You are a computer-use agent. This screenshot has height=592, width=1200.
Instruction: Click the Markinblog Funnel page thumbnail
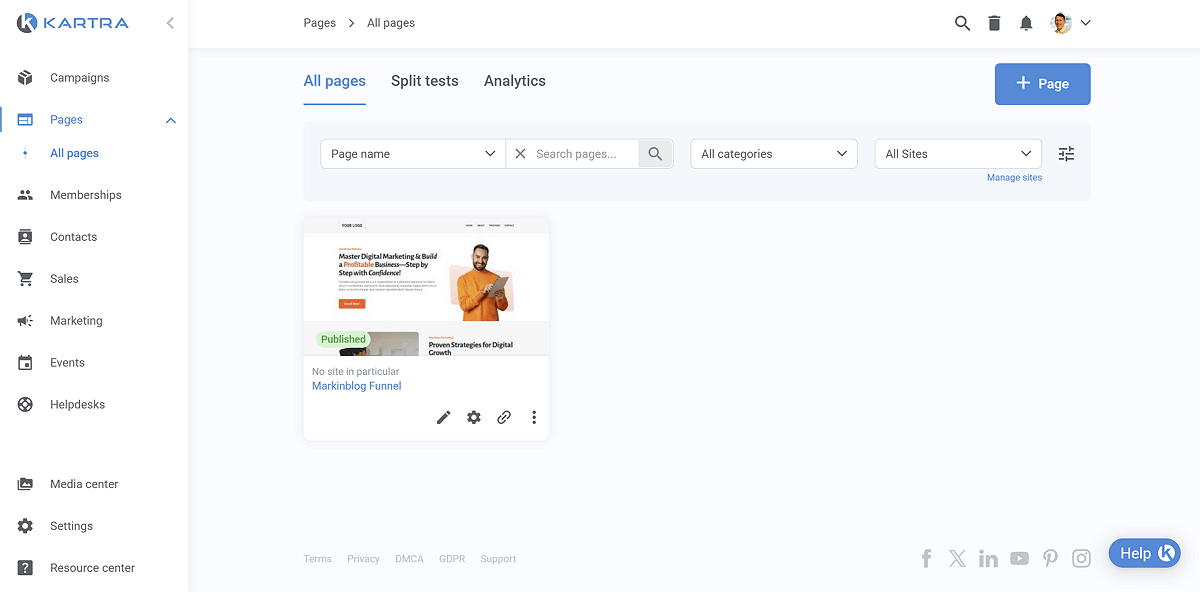[x=426, y=286]
